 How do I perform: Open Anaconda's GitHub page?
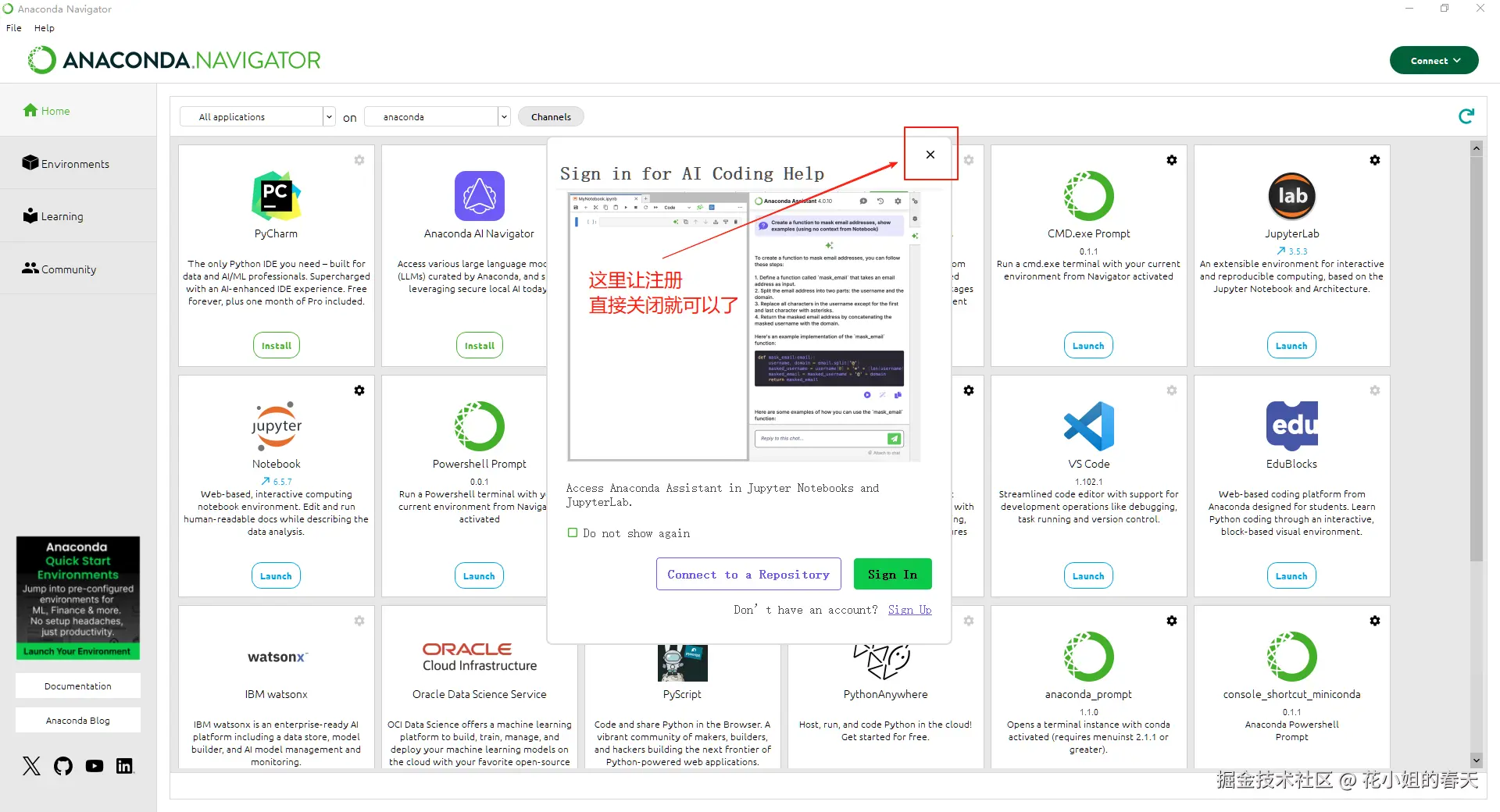[63, 766]
